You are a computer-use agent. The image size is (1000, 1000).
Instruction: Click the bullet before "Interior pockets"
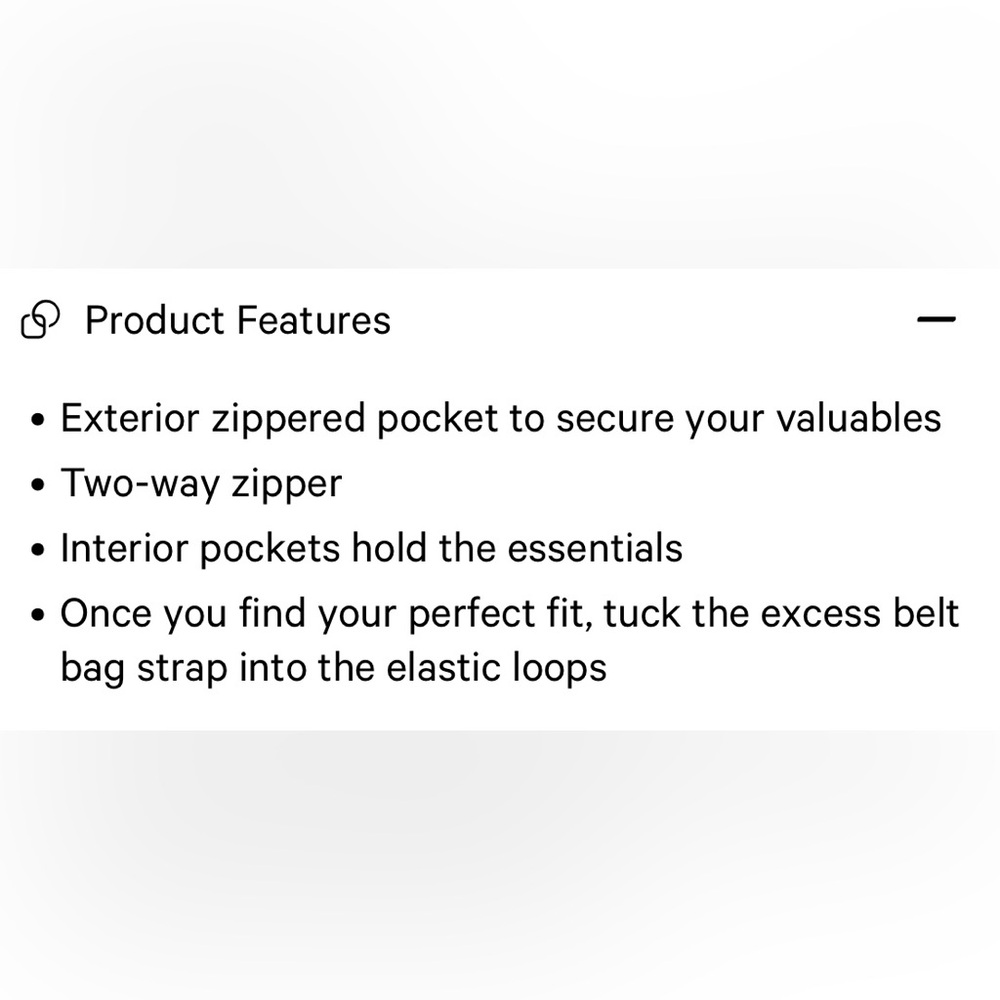click(38, 551)
